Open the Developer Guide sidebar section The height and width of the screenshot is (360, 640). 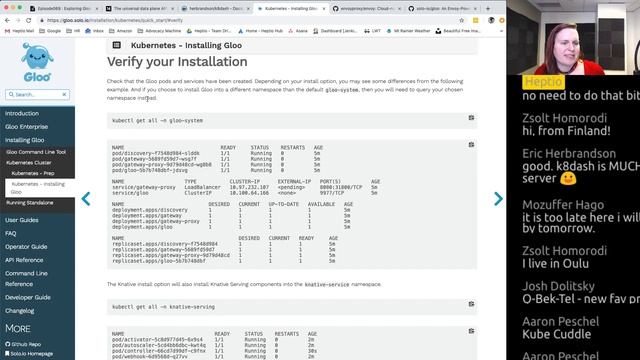(x=28, y=297)
